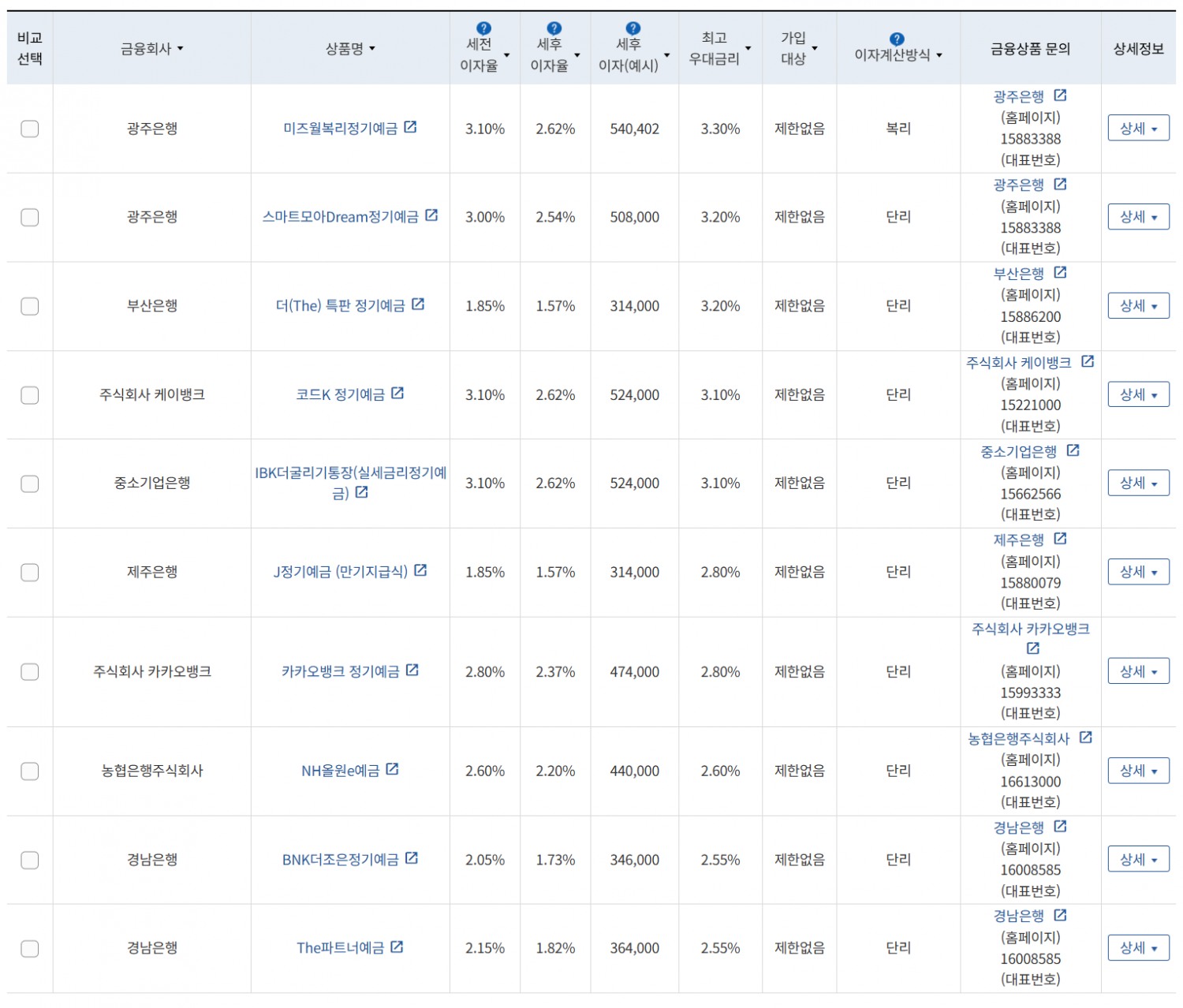Click external link icon beside 미즈월복리정기예금
This screenshot has height=1008, width=1183.
(x=410, y=127)
